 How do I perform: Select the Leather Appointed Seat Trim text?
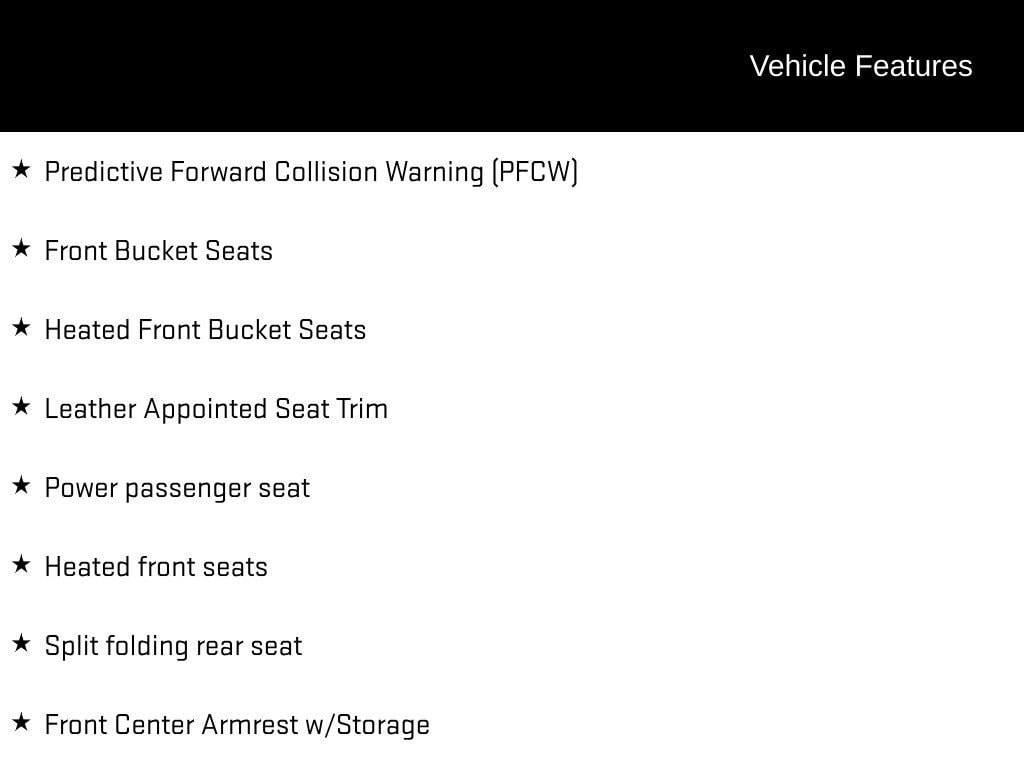tap(216, 409)
